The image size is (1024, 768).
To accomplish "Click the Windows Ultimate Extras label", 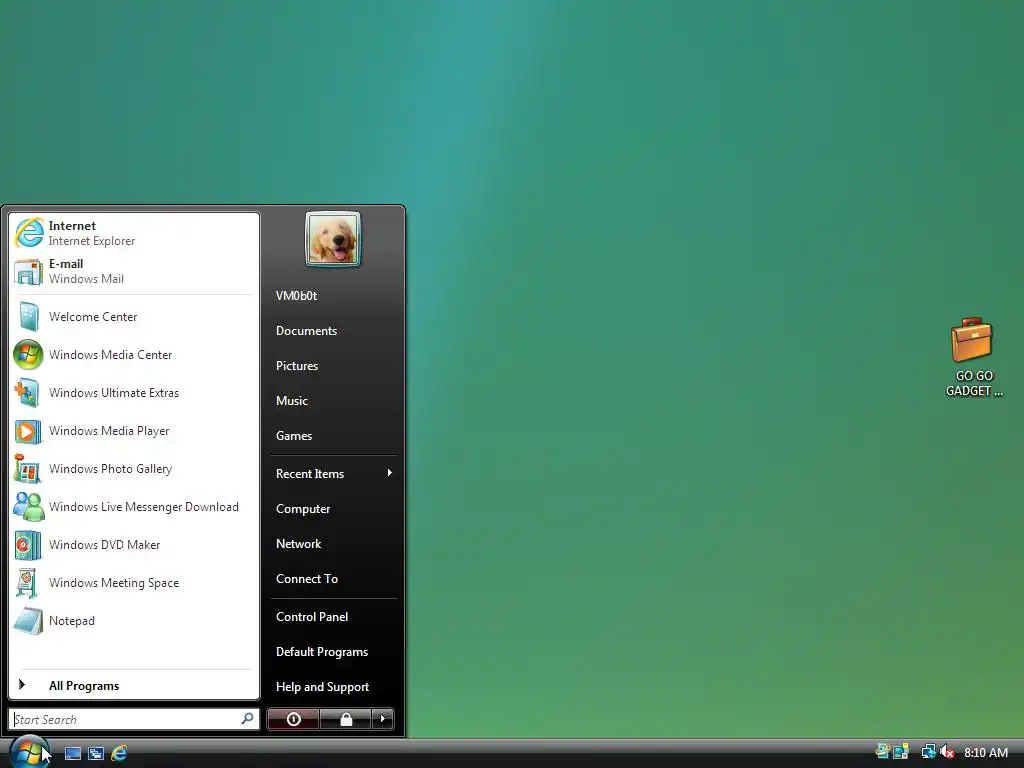I will tap(114, 392).
